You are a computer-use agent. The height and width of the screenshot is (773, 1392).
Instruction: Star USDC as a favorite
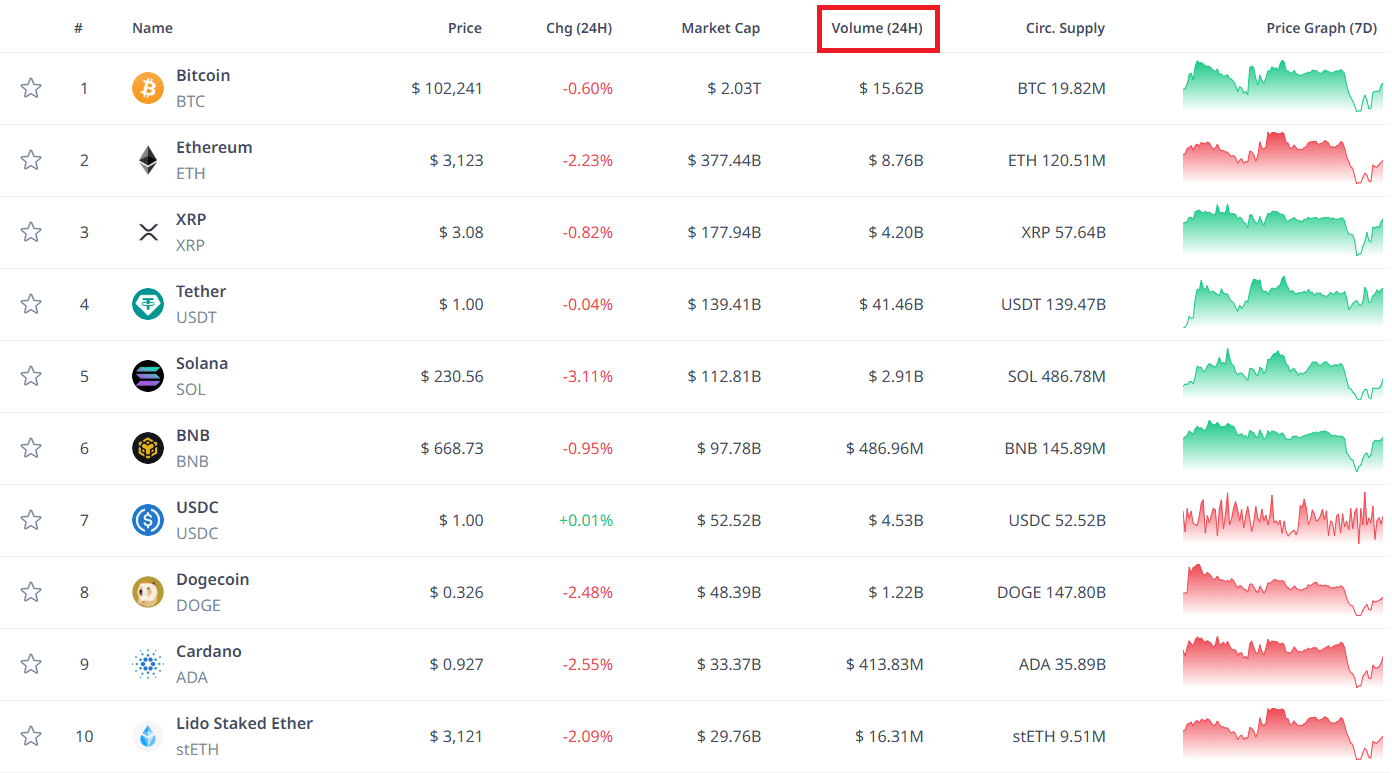click(31, 520)
